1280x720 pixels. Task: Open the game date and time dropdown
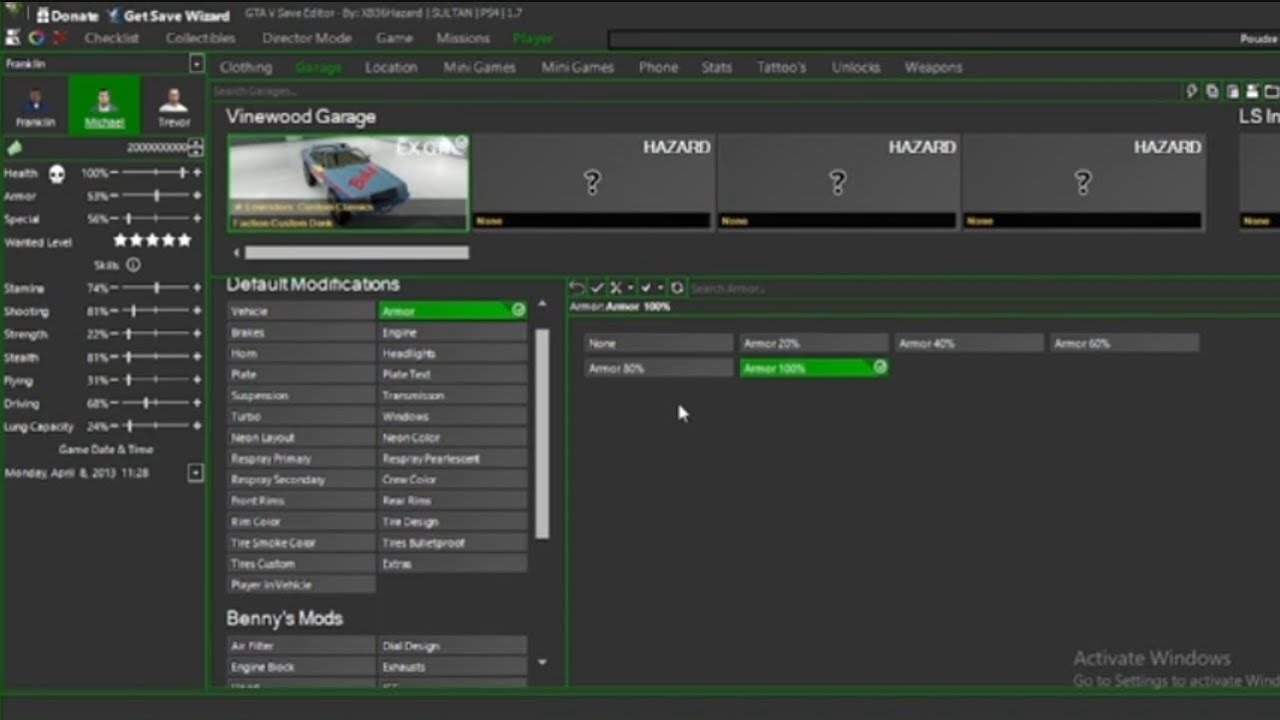tap(196, 473)
